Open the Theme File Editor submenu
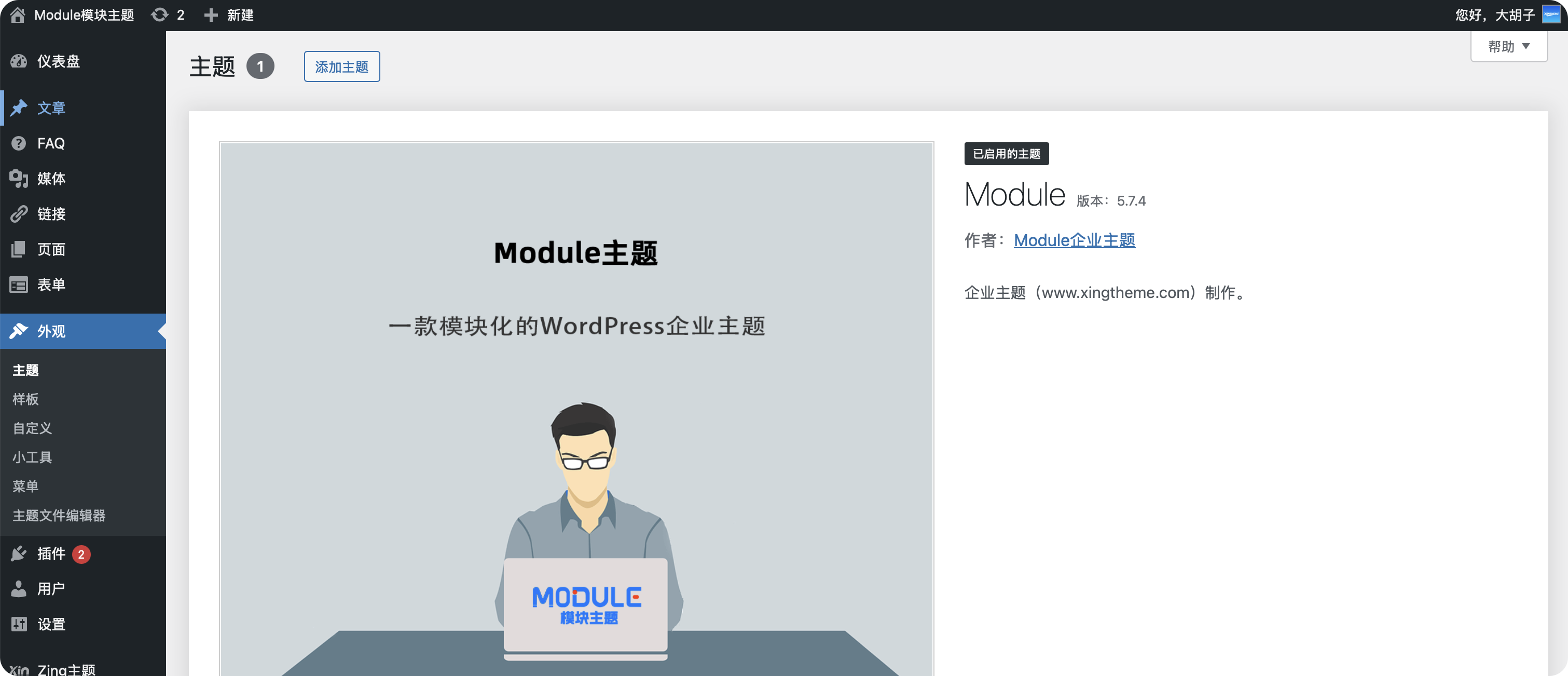 tap(59, 516)
